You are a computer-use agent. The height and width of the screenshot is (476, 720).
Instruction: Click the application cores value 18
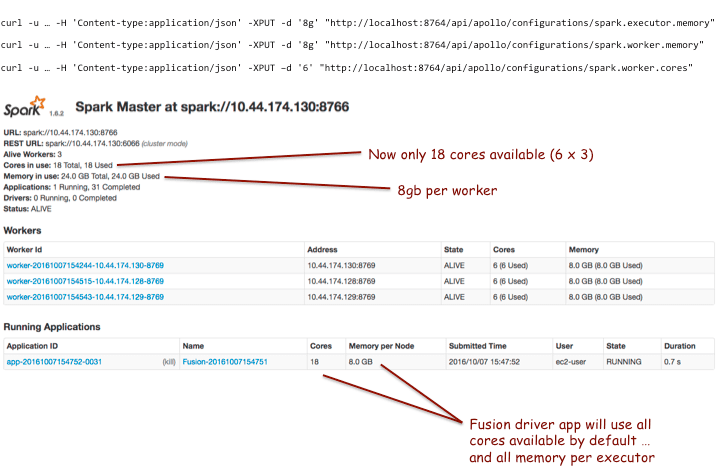pos(315,362)
